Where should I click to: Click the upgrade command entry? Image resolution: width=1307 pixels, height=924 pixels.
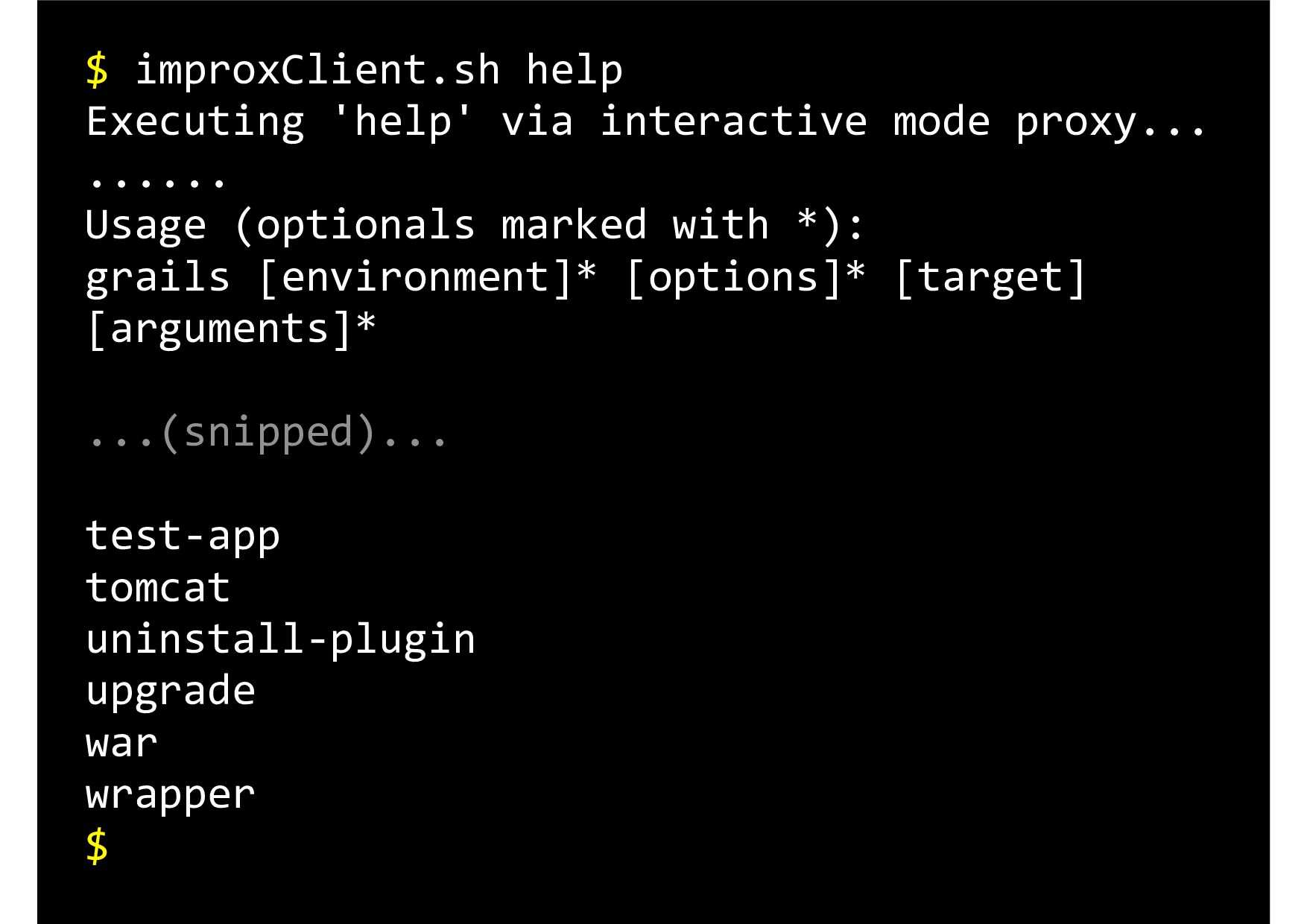(171, 692)
